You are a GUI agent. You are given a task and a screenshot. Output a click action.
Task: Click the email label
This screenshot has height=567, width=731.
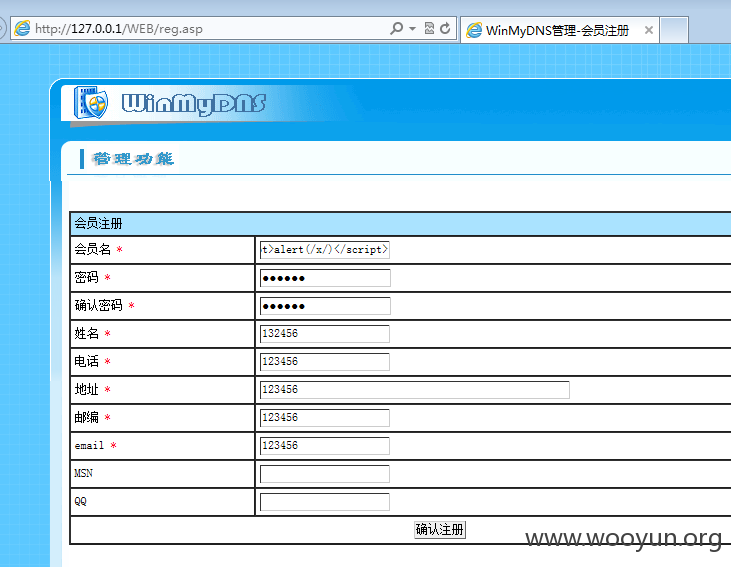(89, 445)
